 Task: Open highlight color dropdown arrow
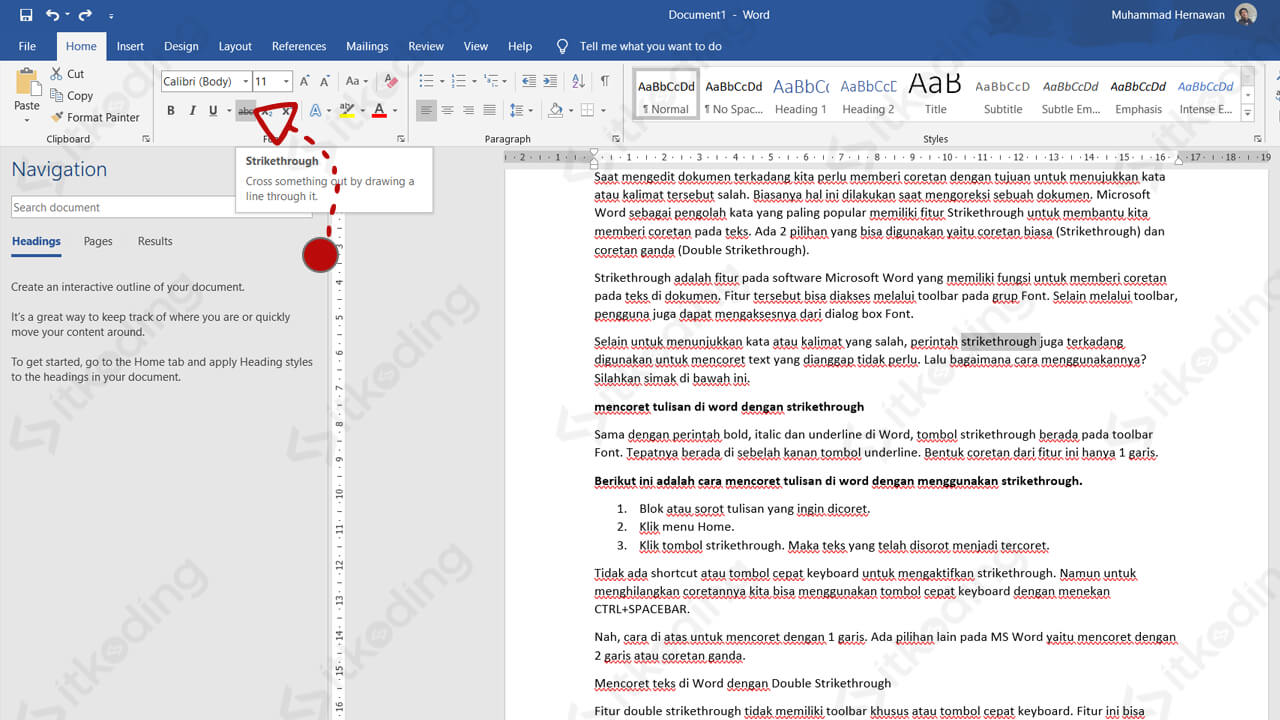pos(362,111)
